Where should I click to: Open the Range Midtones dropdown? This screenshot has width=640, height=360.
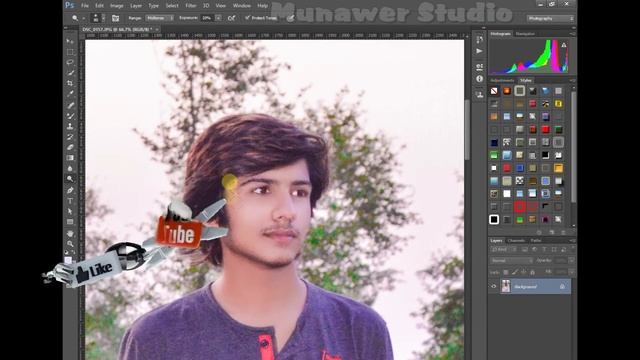[160, 18]
